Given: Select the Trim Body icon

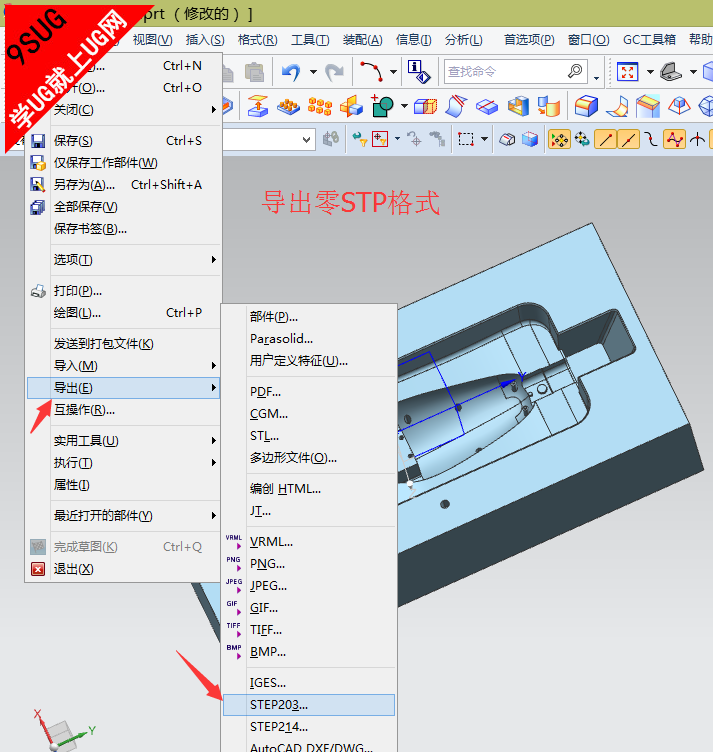Looking at the screenshot, I should point(425,106).
